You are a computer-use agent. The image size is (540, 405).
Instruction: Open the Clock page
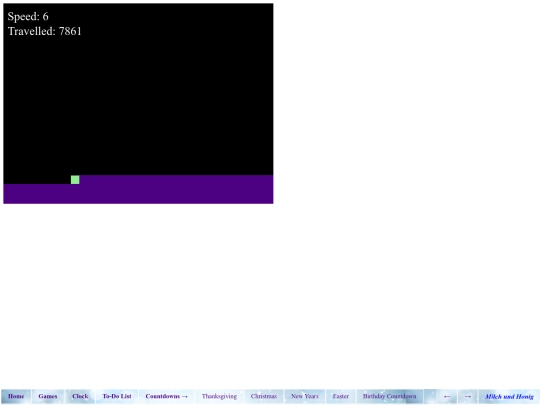(x=80, y=396)
